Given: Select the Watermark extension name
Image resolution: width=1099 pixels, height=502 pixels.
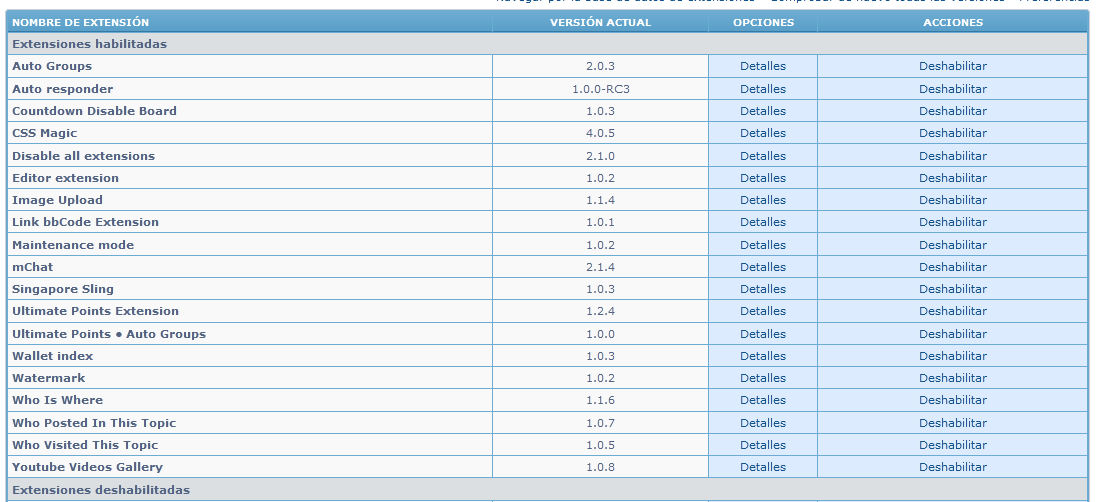Looking at the screenshot, I should point(48,378).
